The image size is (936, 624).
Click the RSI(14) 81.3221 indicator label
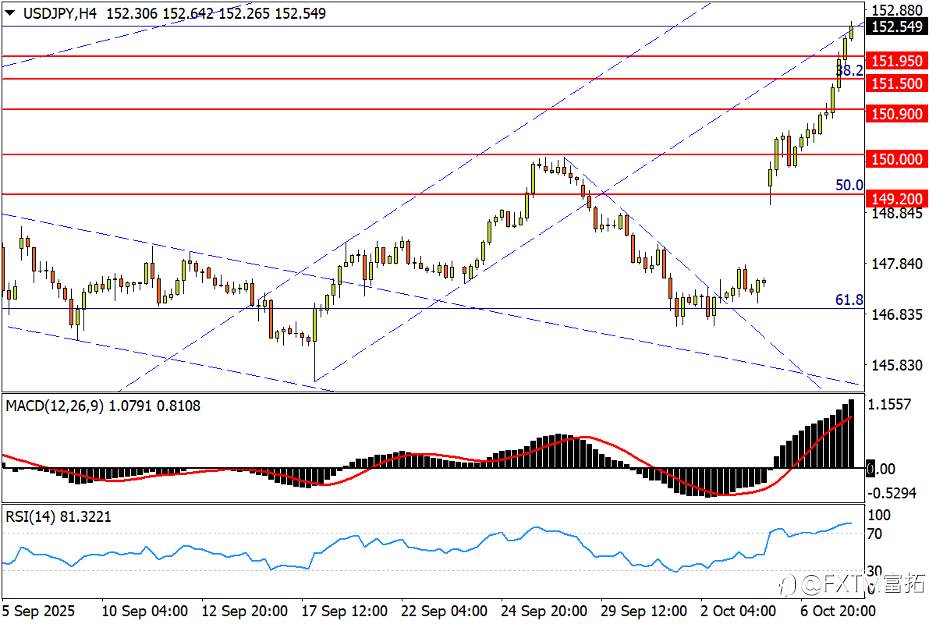(58, 517)
